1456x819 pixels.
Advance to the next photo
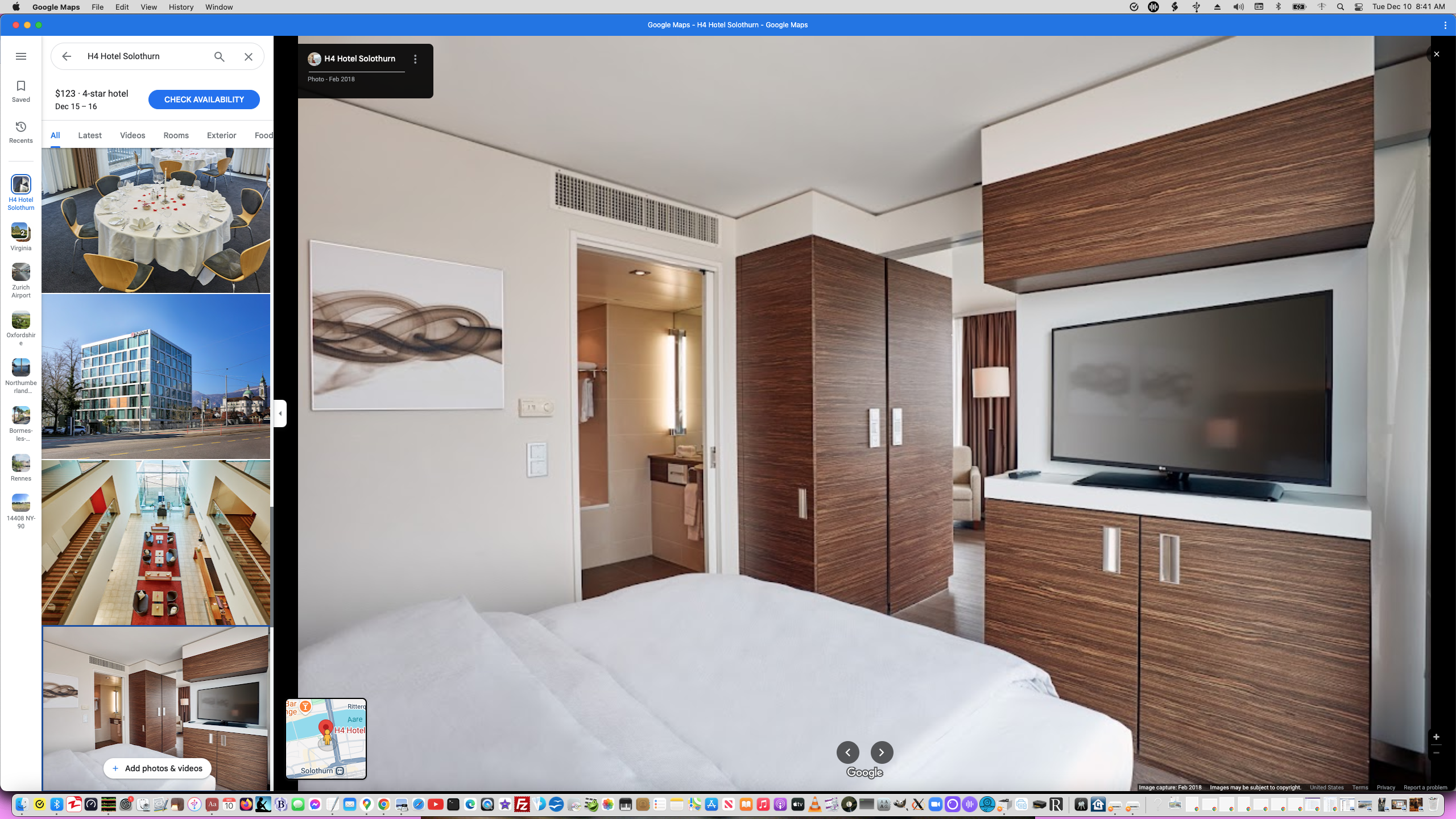881,752
